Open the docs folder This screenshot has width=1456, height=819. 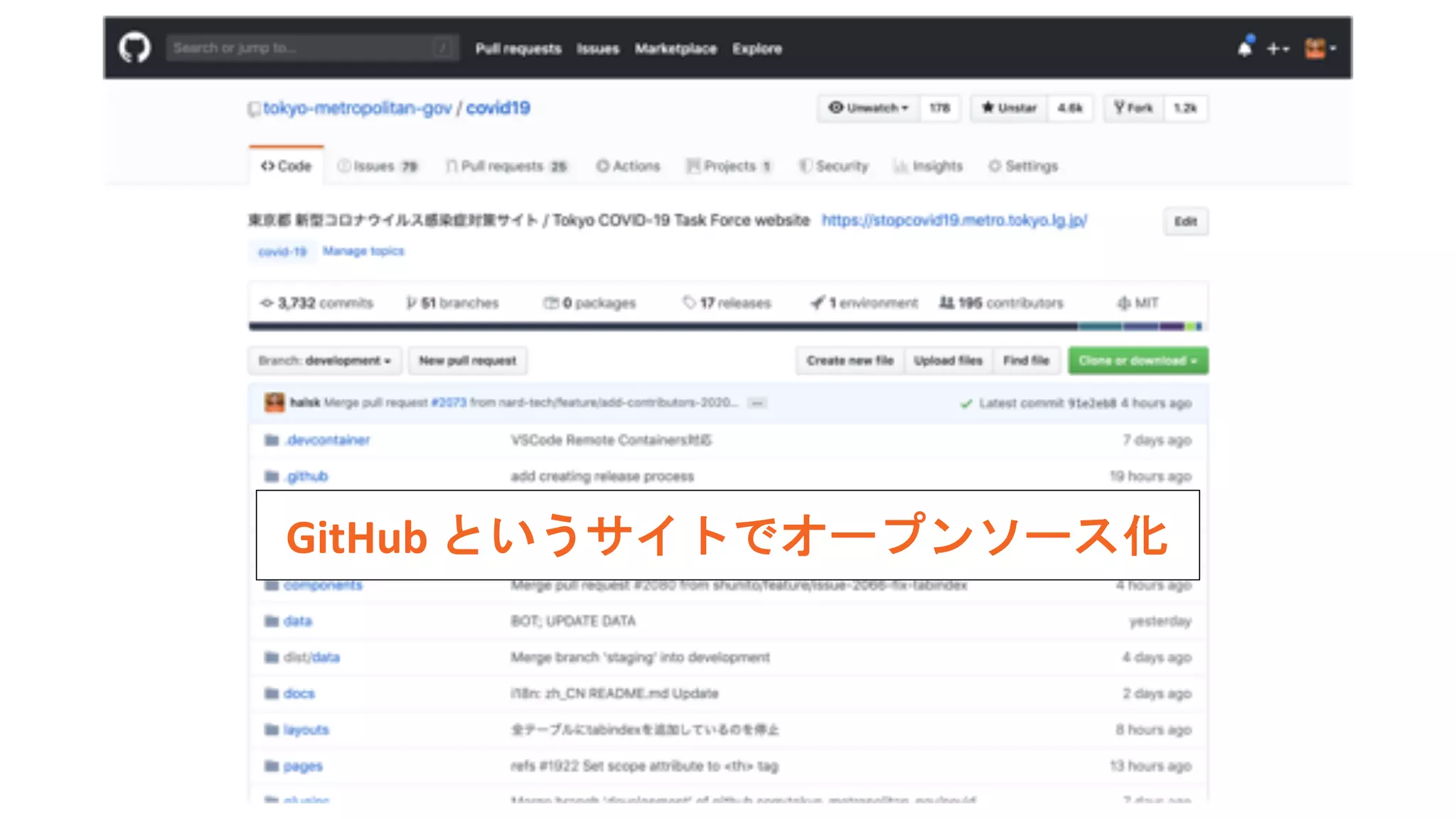click(x=299, y=694)
